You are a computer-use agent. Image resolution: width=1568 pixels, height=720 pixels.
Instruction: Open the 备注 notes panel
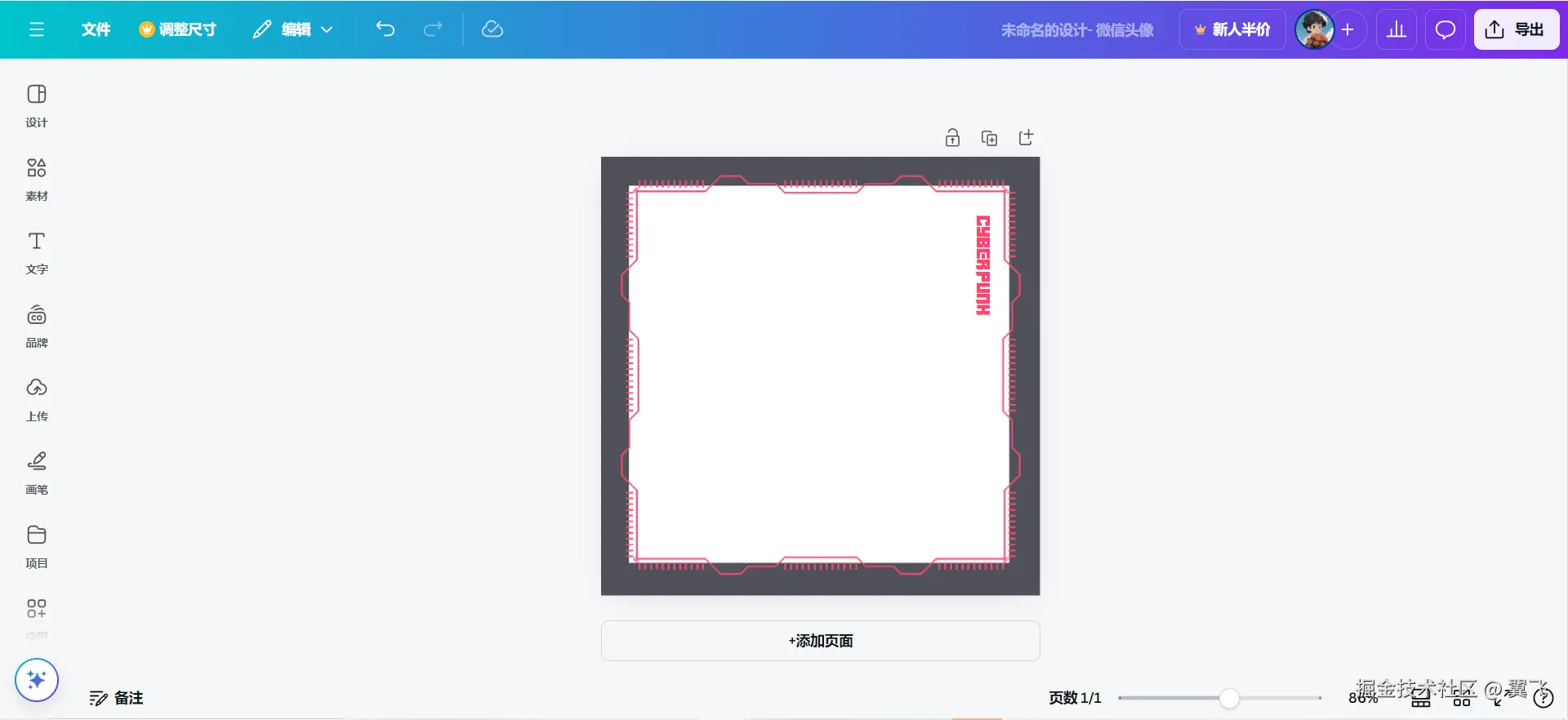pyautogui.click(x=116, y=698)
